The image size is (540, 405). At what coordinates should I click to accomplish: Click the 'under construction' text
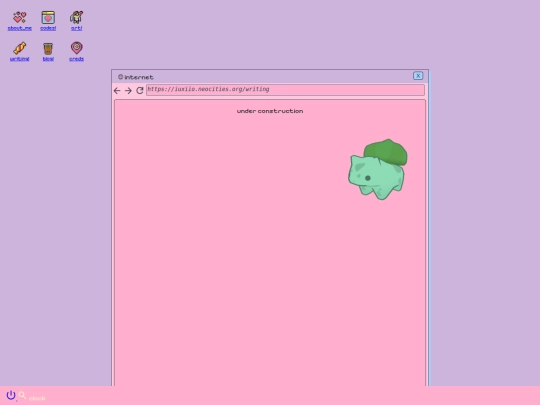pyautogui.click(x=270, y=111)
